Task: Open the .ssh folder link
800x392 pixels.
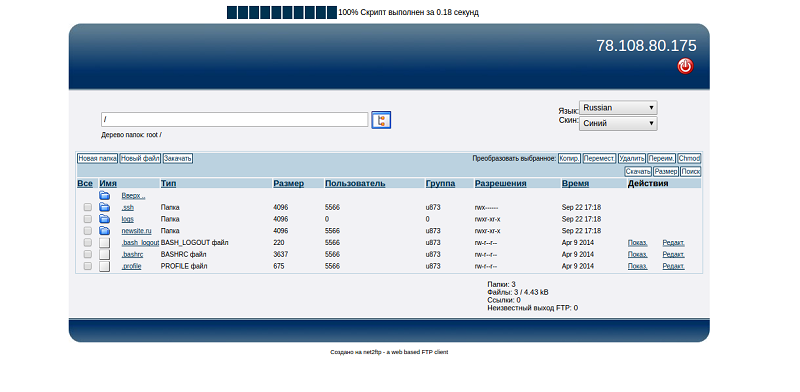Action: click(x=128, y=207)
